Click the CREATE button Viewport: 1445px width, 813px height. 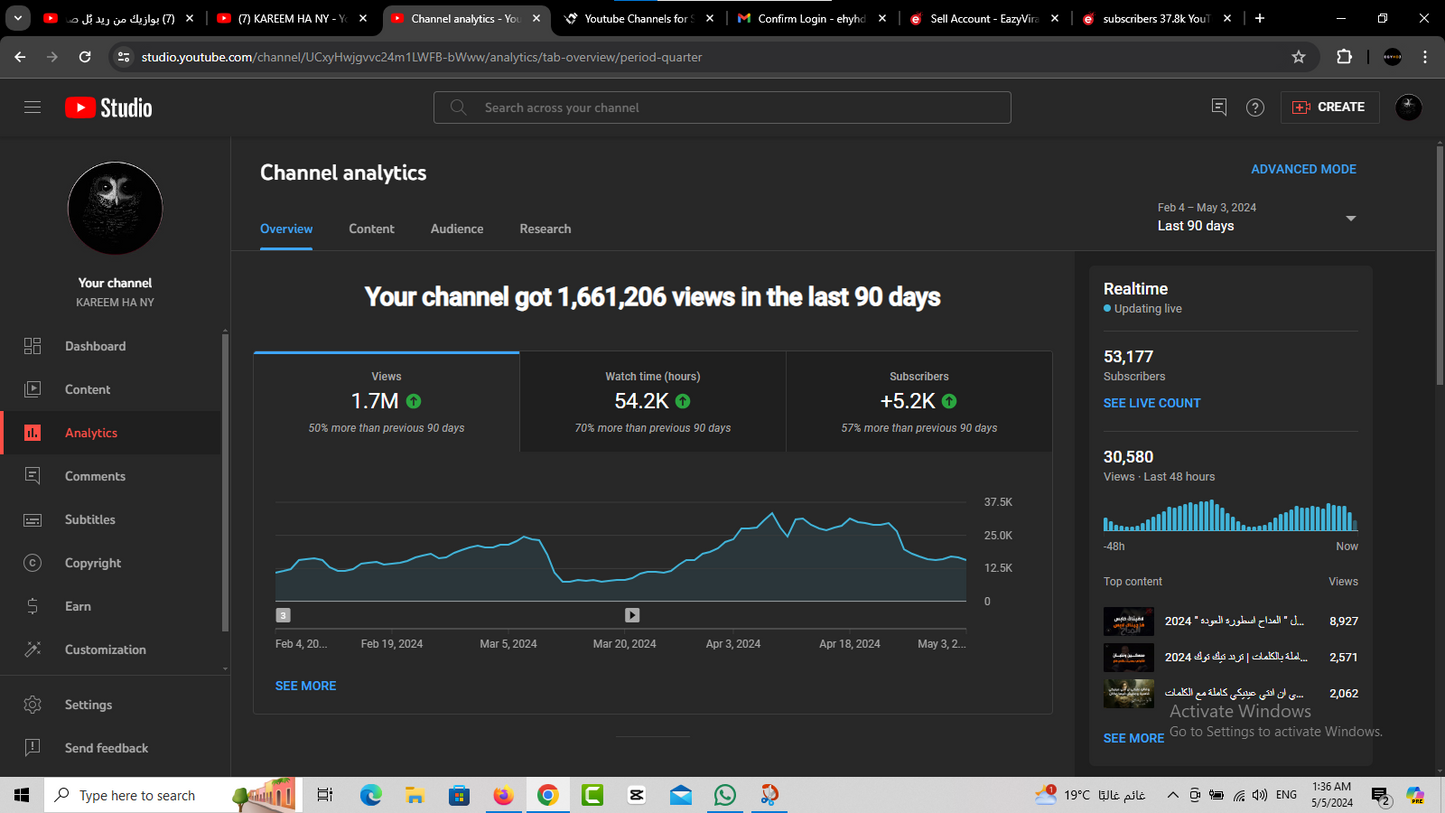tap(1330, 107)
